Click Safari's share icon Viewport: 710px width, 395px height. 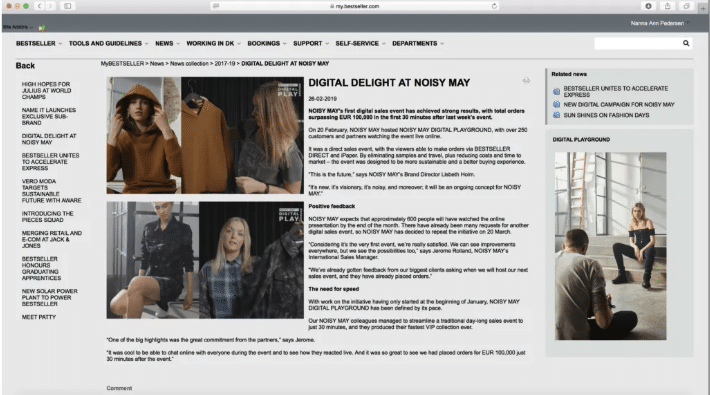coord(667,6)
